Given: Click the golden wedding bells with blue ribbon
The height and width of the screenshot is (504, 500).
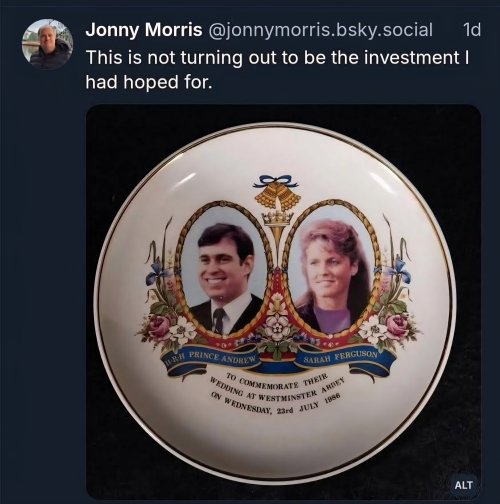Looking at the screenshot, I should pos(278,193).
